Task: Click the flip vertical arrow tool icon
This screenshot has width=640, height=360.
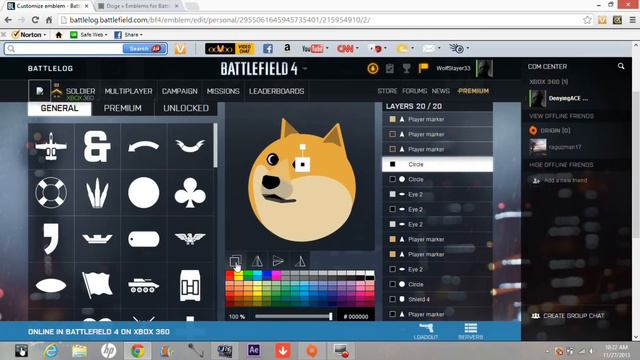Action: point(278,261)
